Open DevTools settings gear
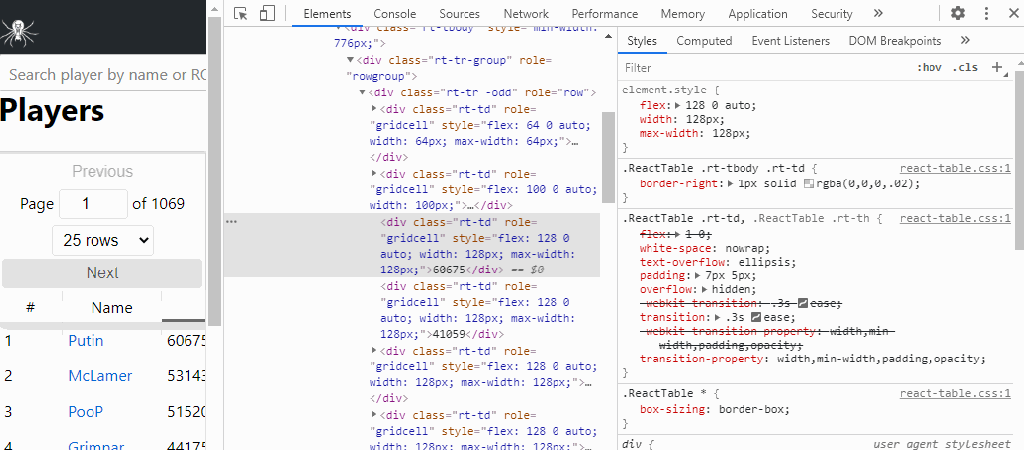 [x=958, y=14]
